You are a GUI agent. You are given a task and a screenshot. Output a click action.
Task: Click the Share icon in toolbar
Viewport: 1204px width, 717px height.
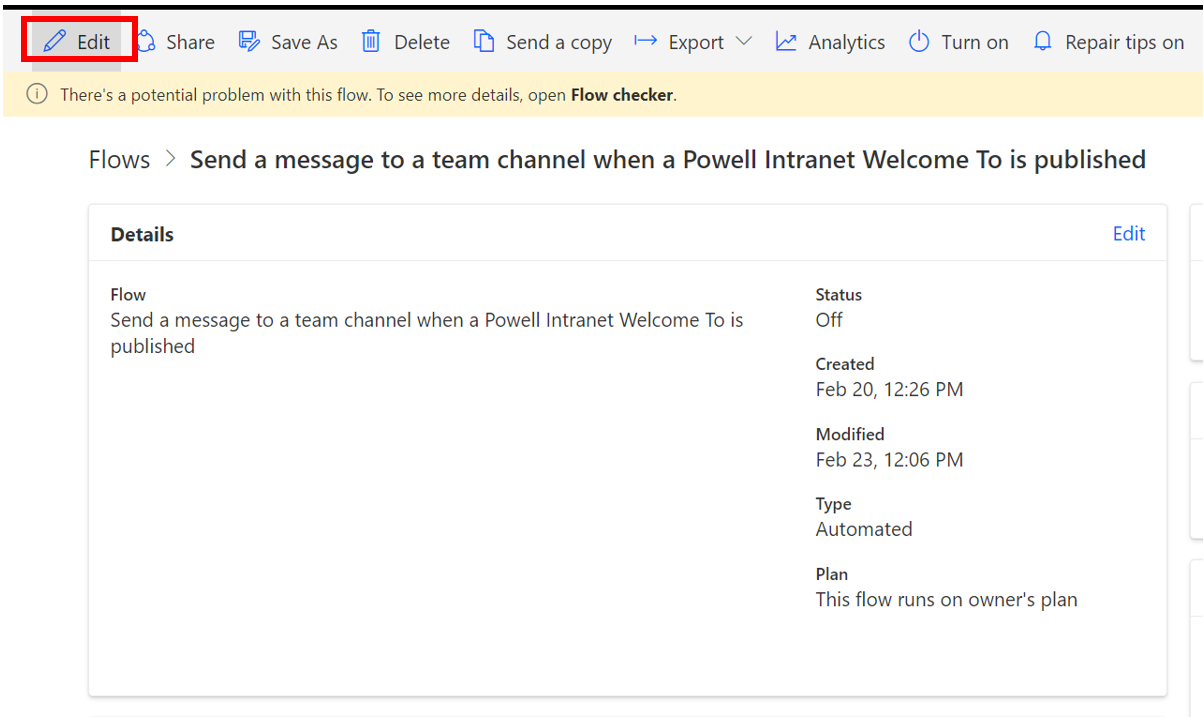point(146,42)
